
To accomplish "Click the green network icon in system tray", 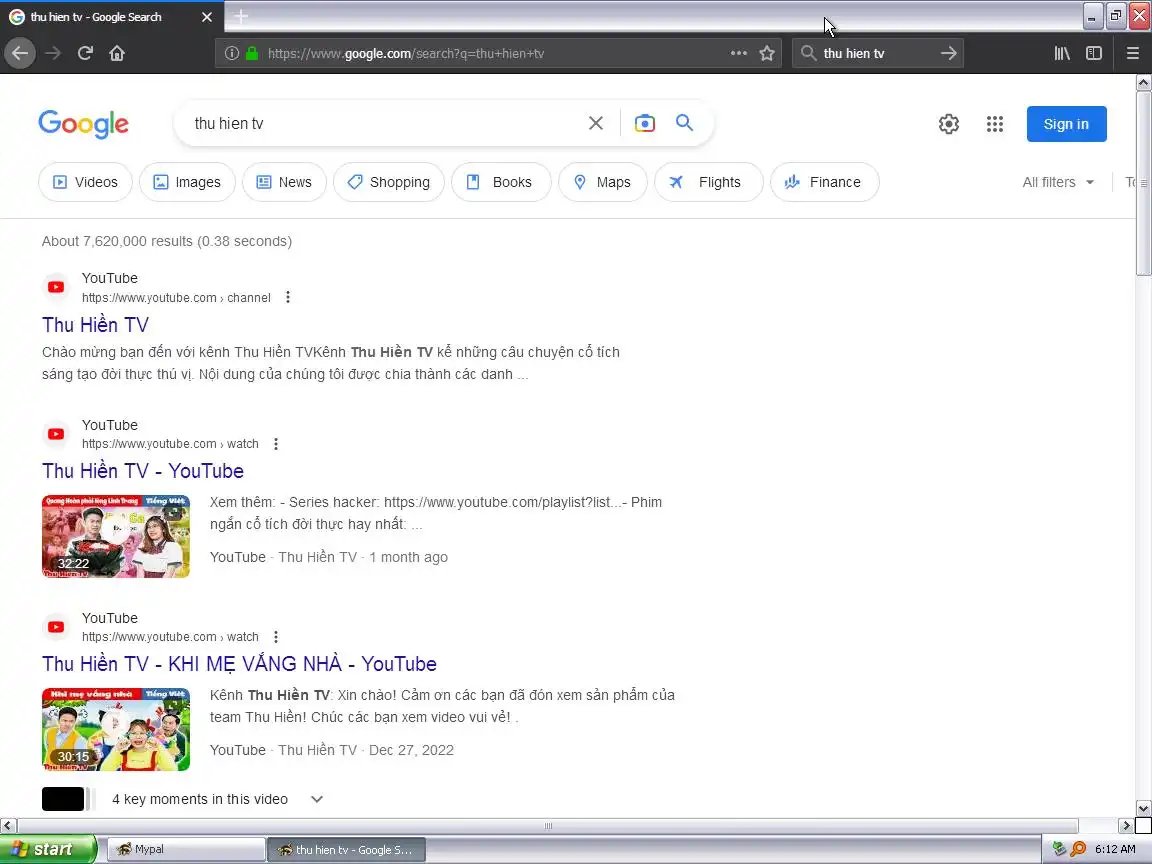I will tap(1059, 849).
